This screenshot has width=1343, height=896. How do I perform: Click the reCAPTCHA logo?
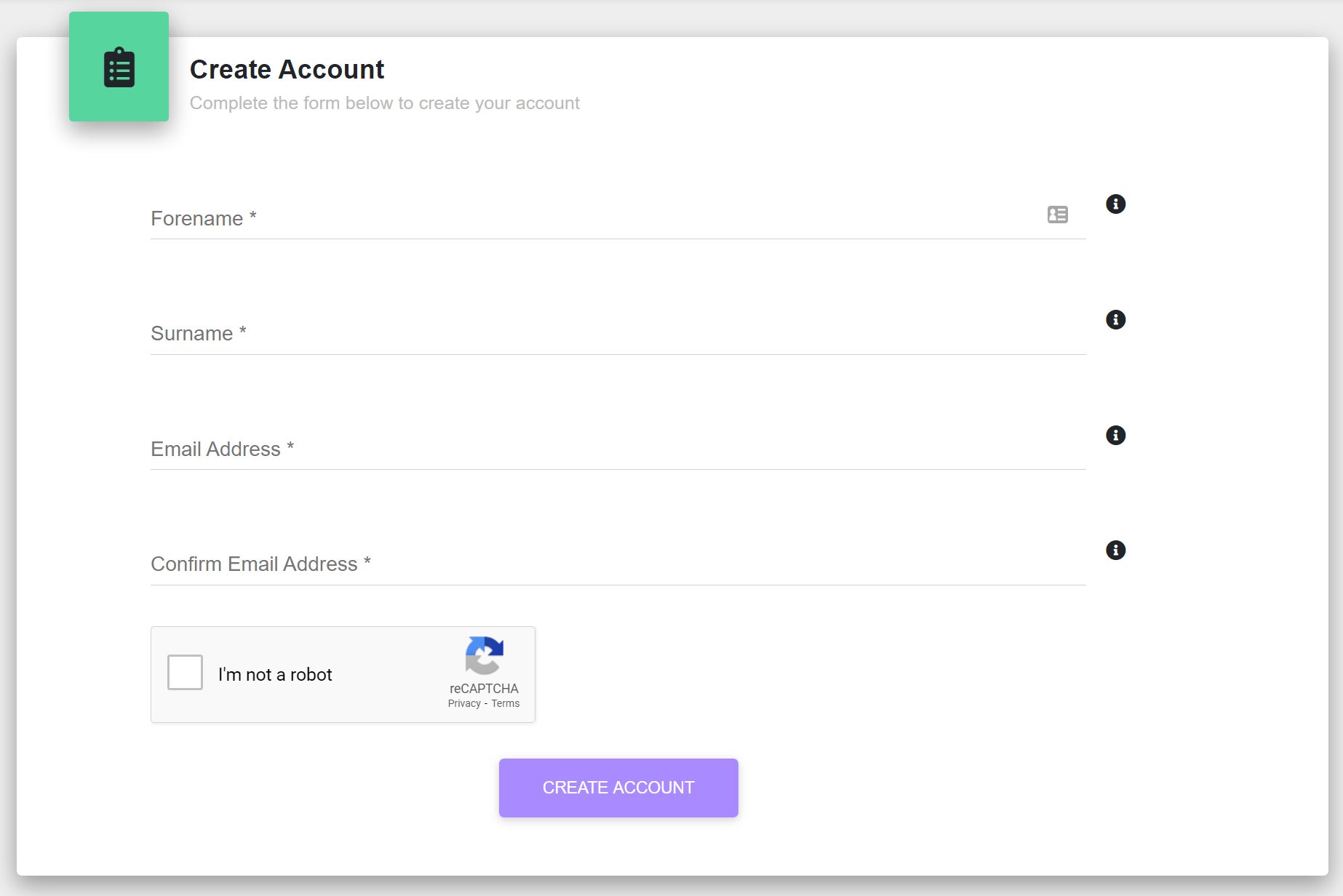[485, 655]
